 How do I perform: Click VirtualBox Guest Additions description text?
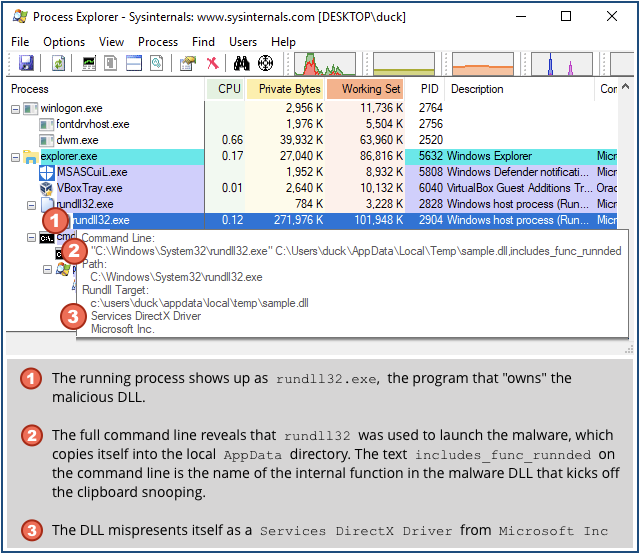tap(520, 188)
